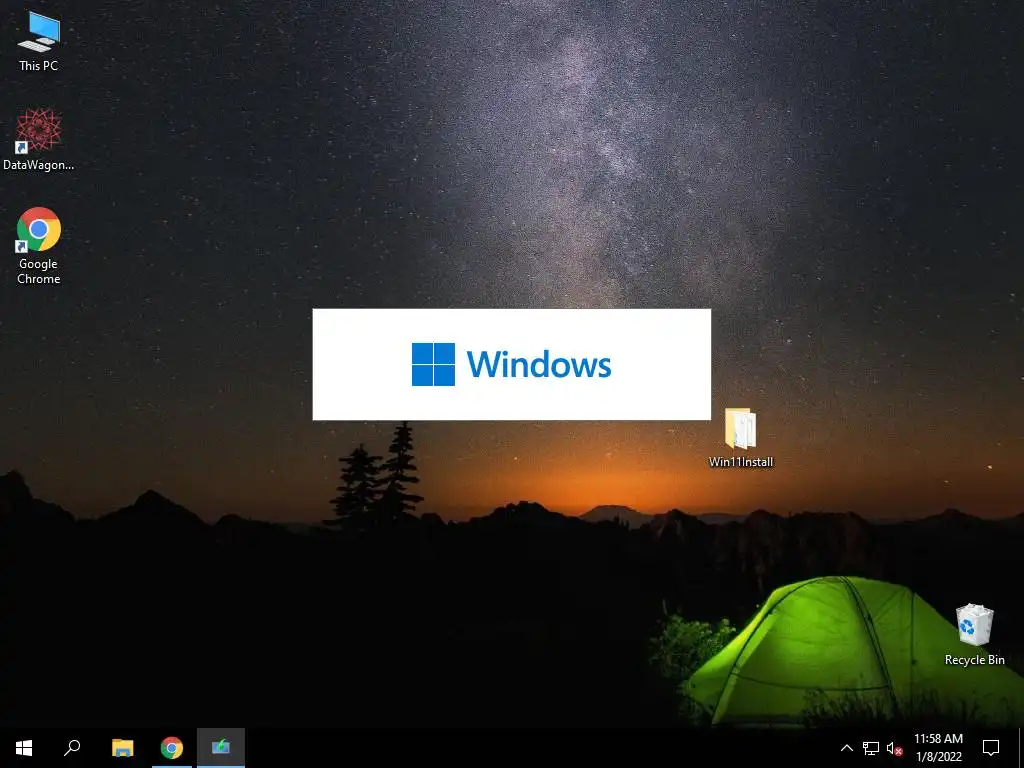Select the Google Chrome desktop shortcut
The width and height of the screenshot is (1024, 768).
(x=39, y=246)
